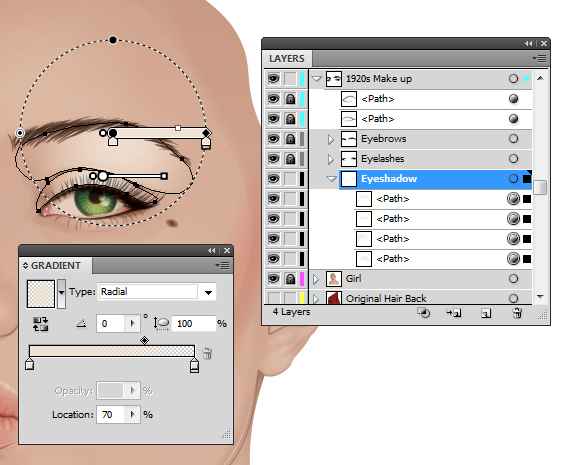The width and height of the screenshot is (569, 465).
Task: Click the Create New Sublayer icon
Action: pos(454,313)
